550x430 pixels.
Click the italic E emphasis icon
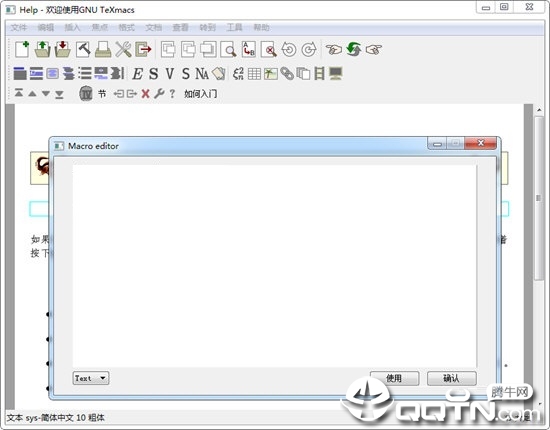[137, 74]
